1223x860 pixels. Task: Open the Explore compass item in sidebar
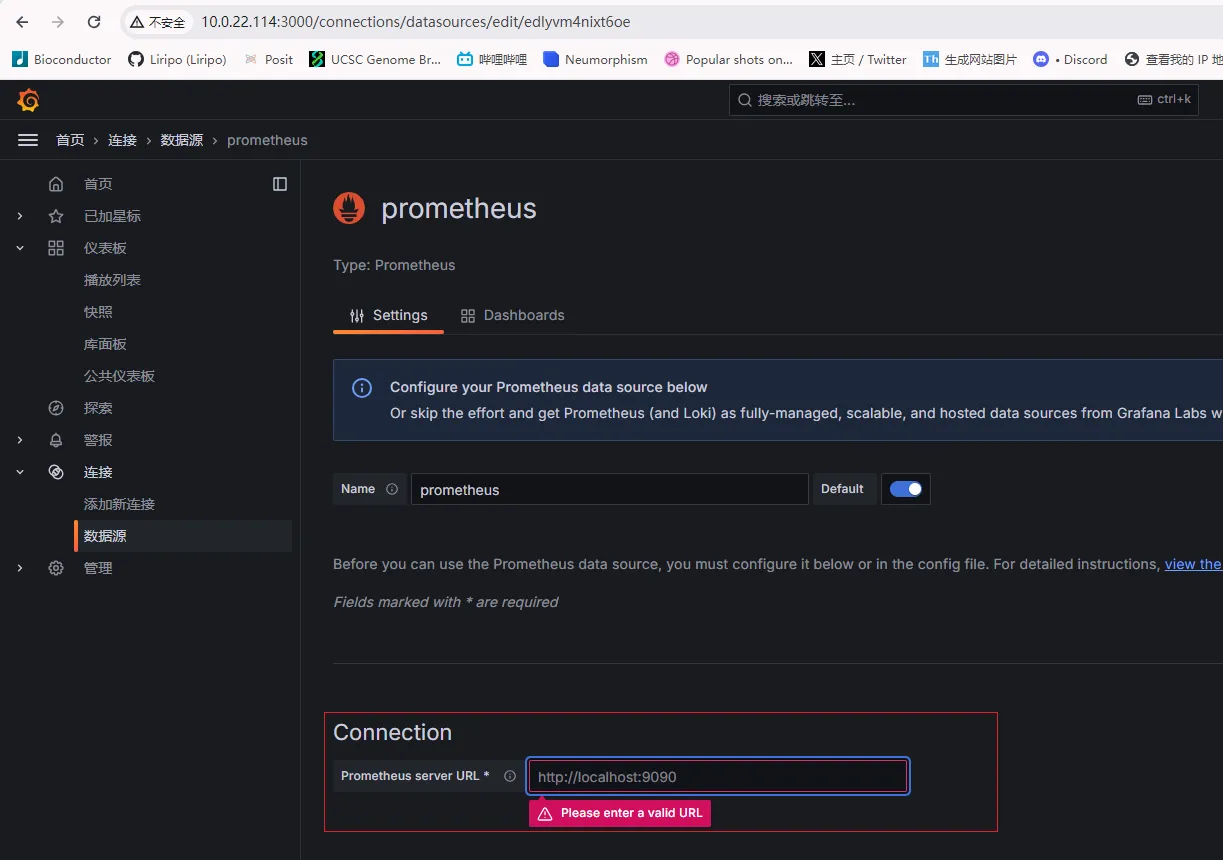click(98, 408)
